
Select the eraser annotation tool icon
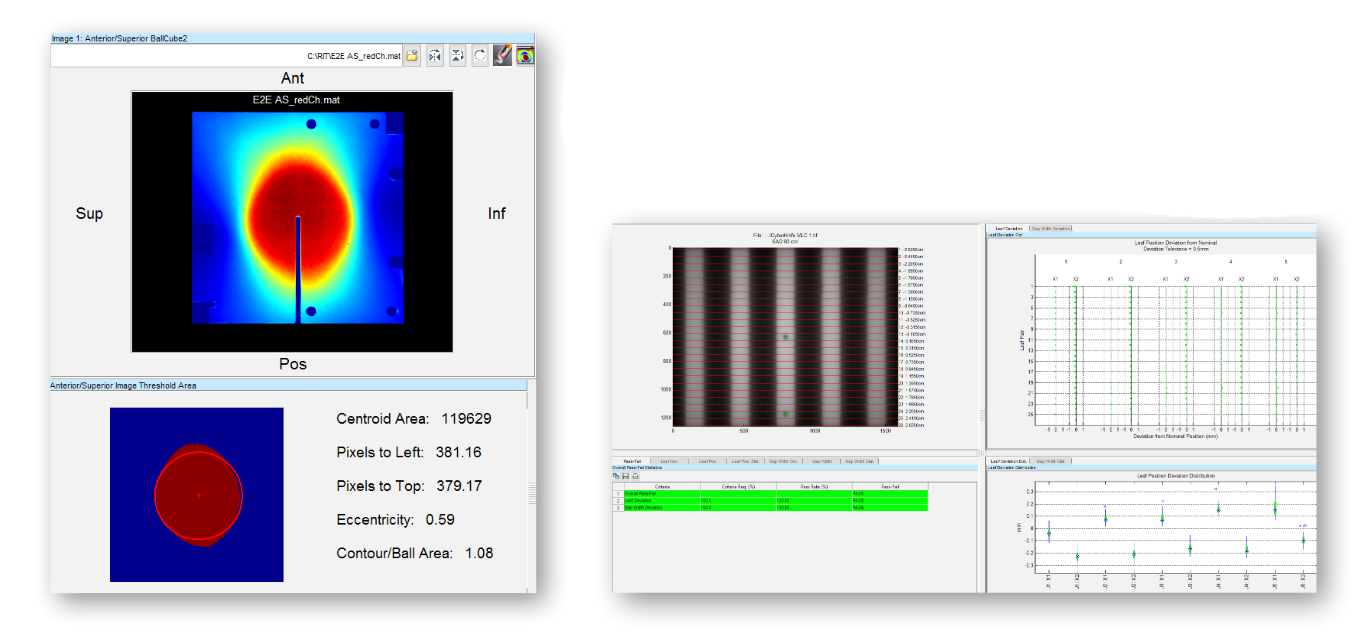click(x=502, y=55)
